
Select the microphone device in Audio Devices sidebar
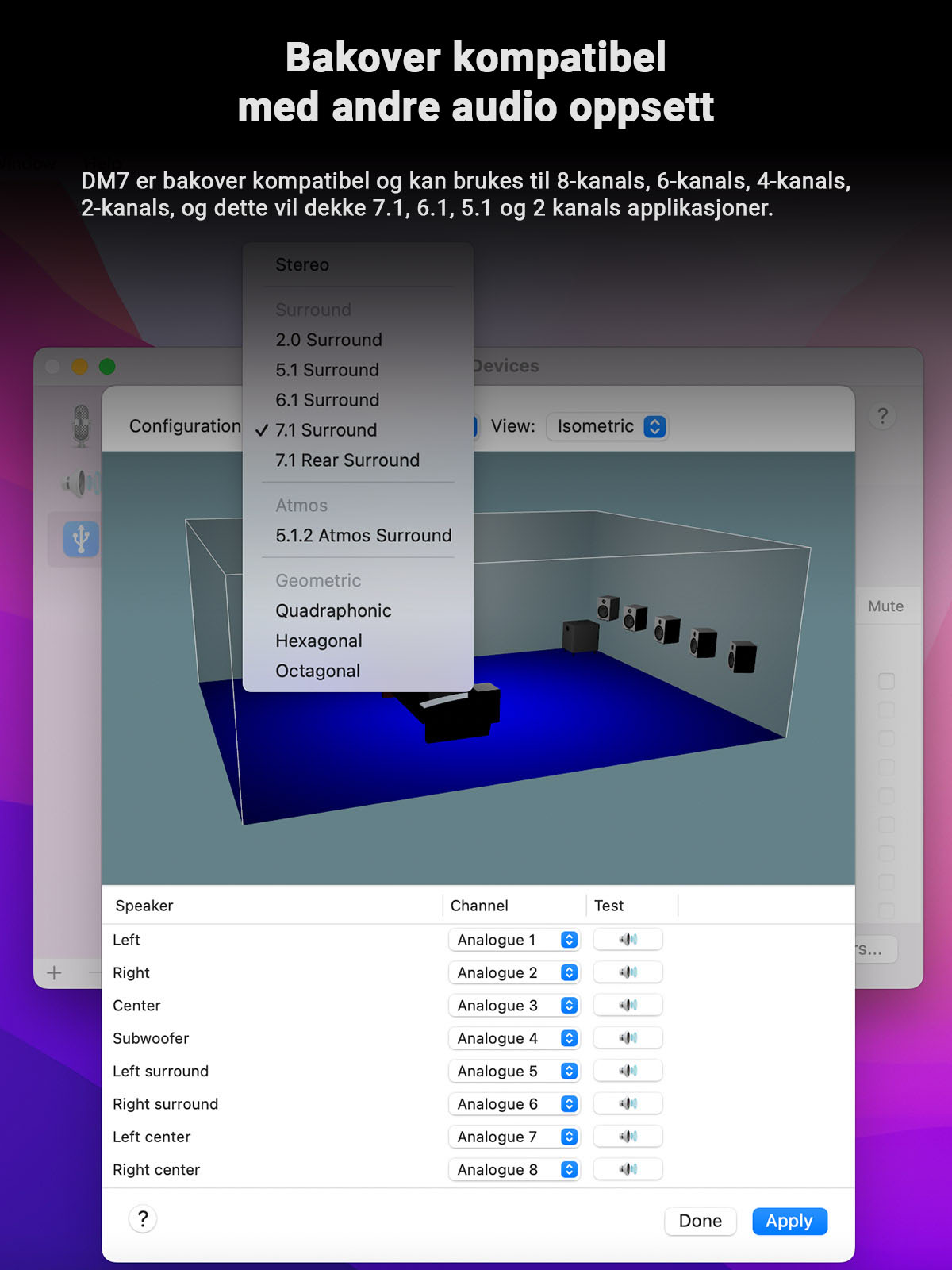tap(81, 425)
